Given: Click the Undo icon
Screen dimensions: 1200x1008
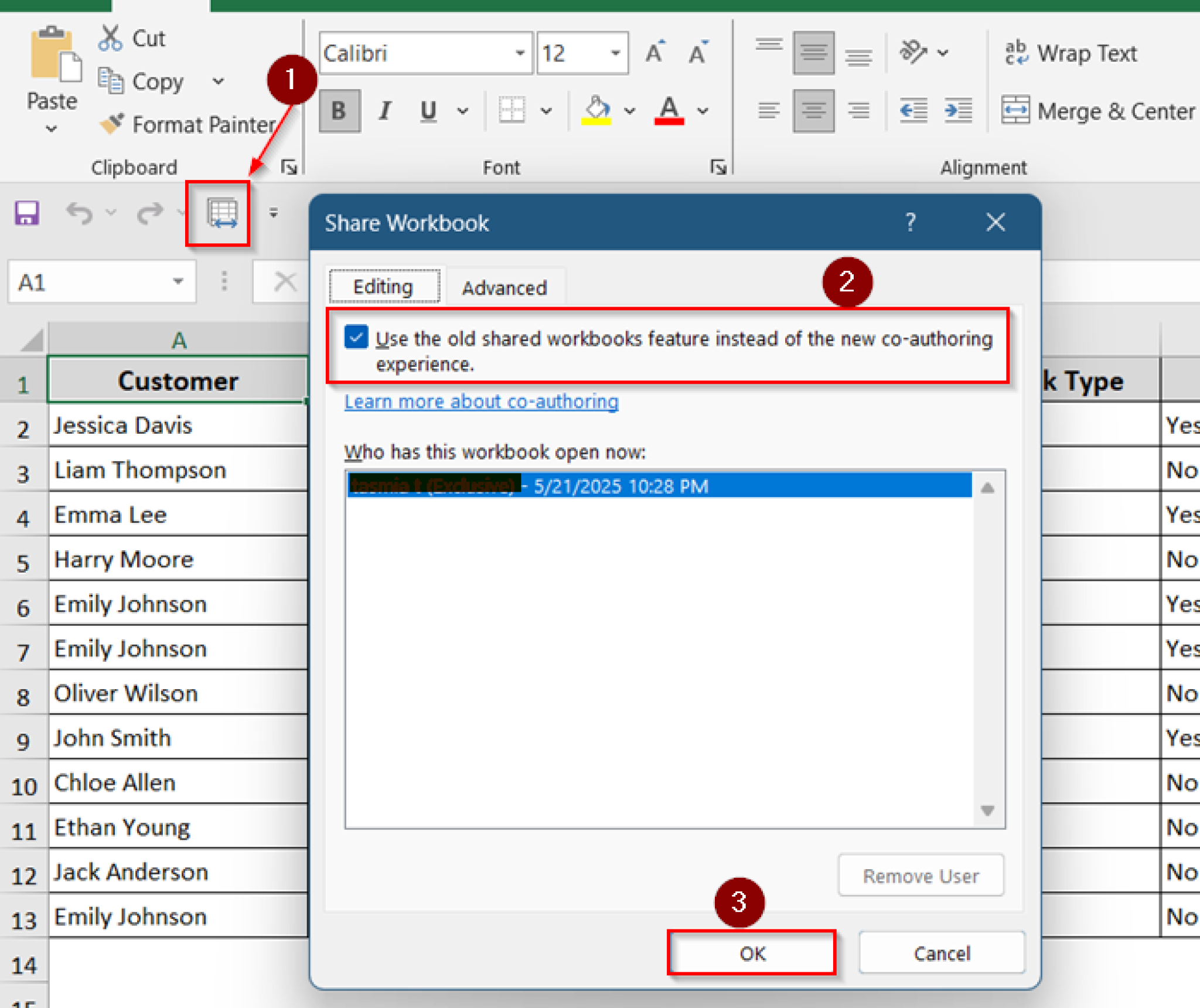Looking at the screenshot, I should point(80,214).
